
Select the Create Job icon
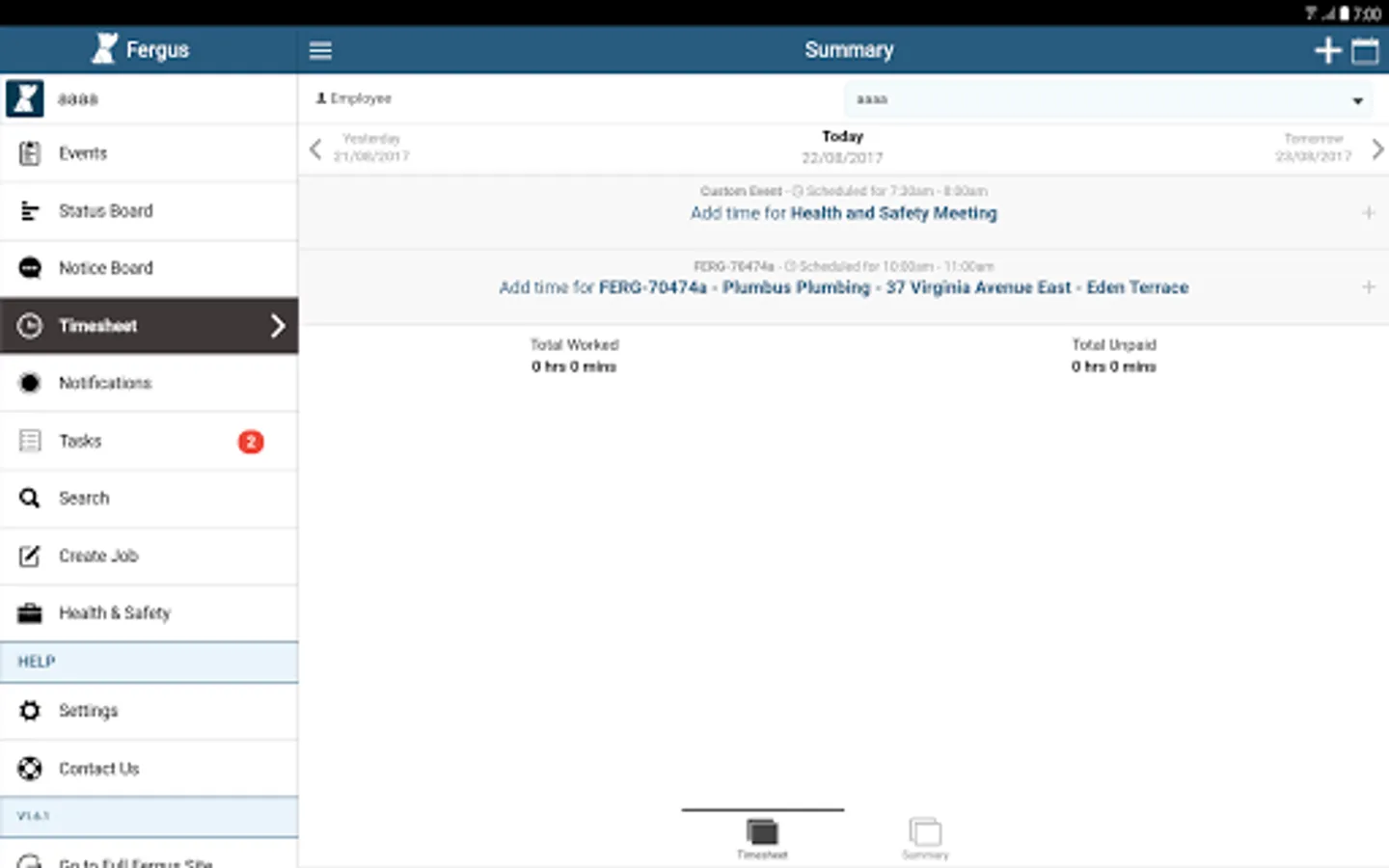click(30, 556)
